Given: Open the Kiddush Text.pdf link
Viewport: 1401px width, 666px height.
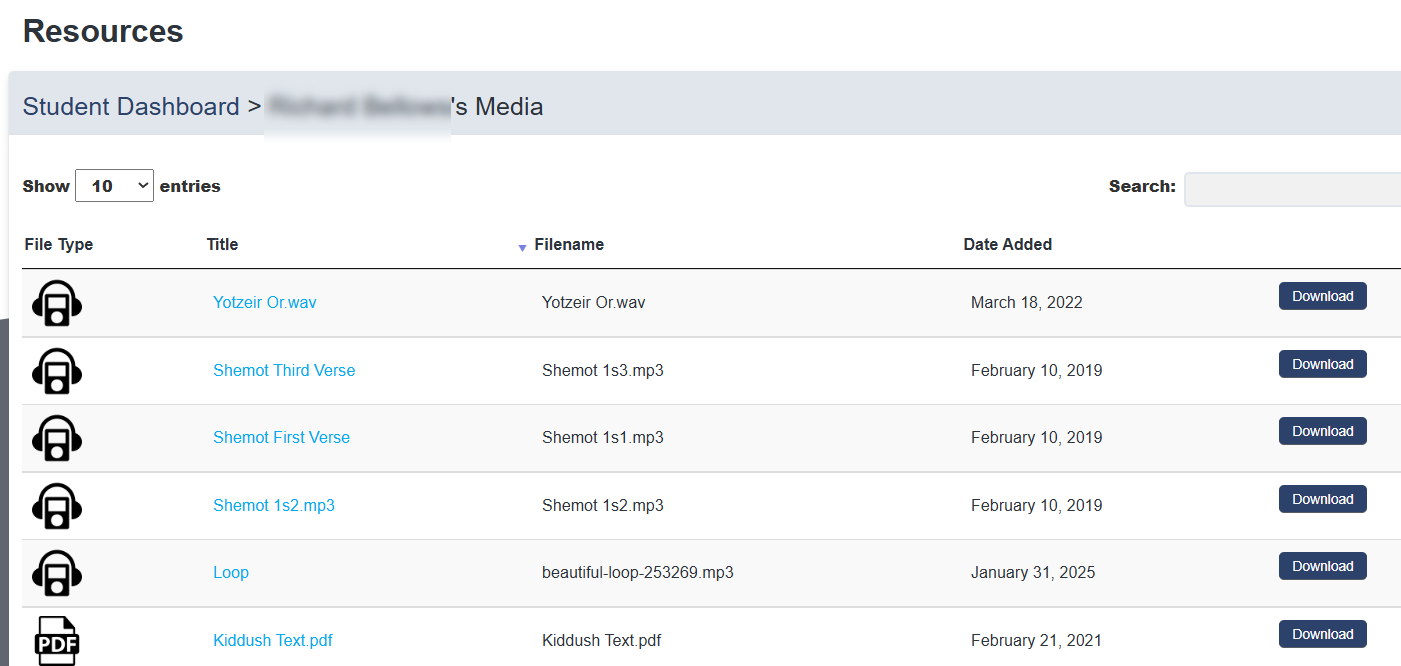Looking at the screenshot, I should (x=272, y=640).
